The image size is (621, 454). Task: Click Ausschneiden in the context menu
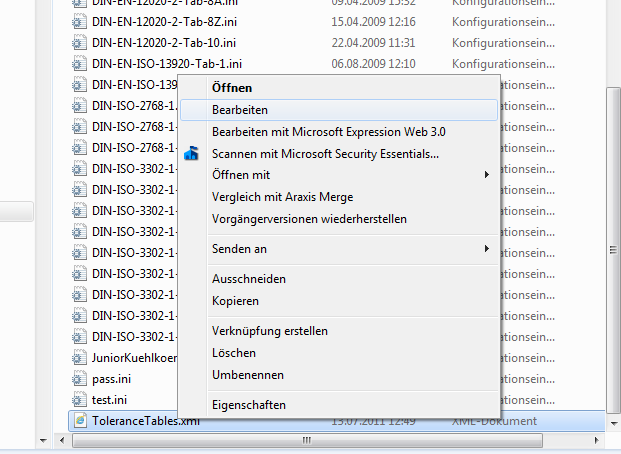(x=339, y=279)
